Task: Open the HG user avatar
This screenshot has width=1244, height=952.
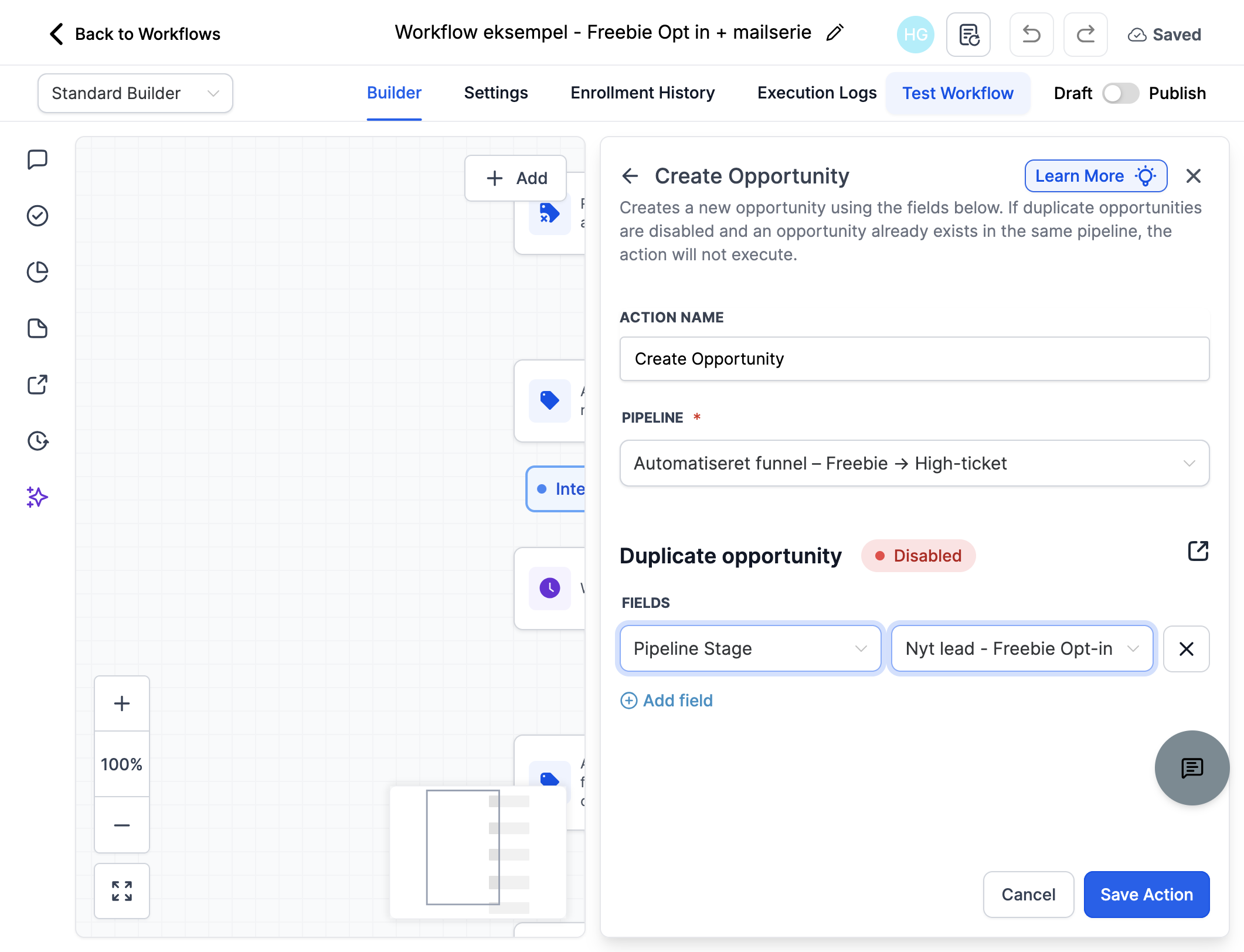Action: click(x=915, y=35)
